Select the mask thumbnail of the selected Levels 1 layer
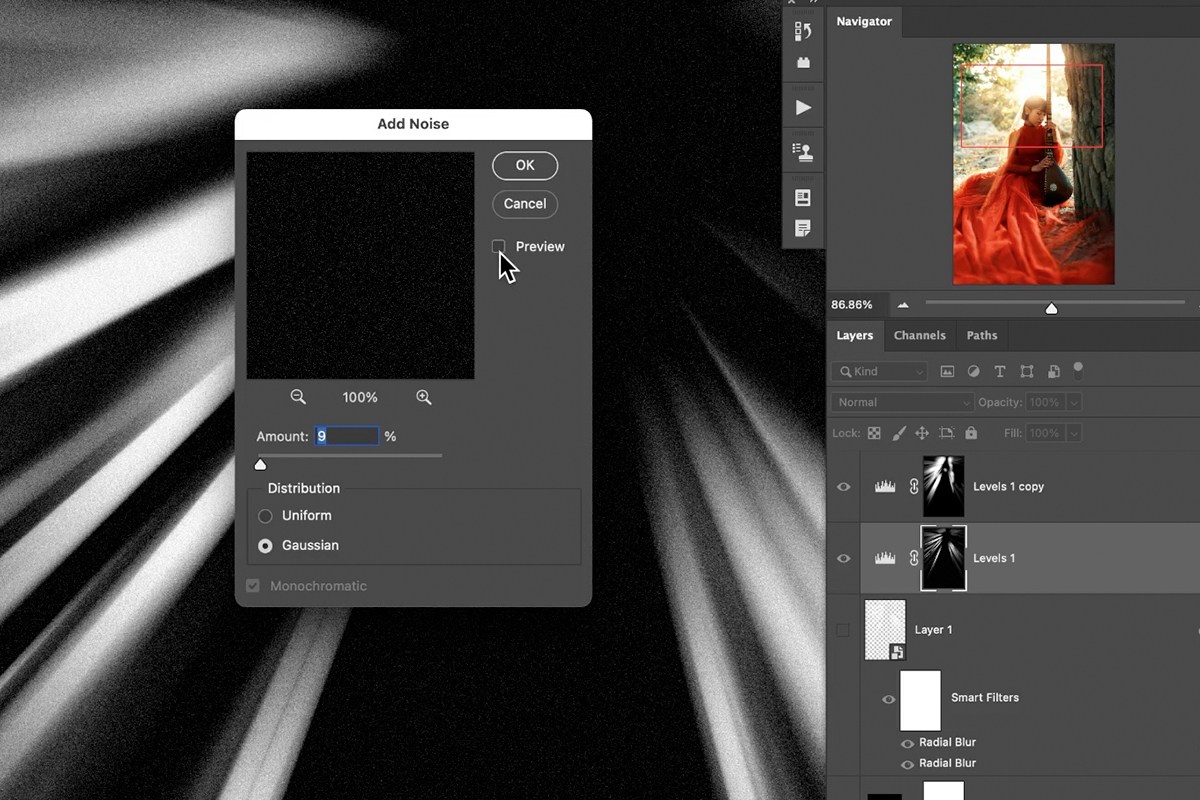The width and height of the screenshot is (1200, 800). coord(943,558)
